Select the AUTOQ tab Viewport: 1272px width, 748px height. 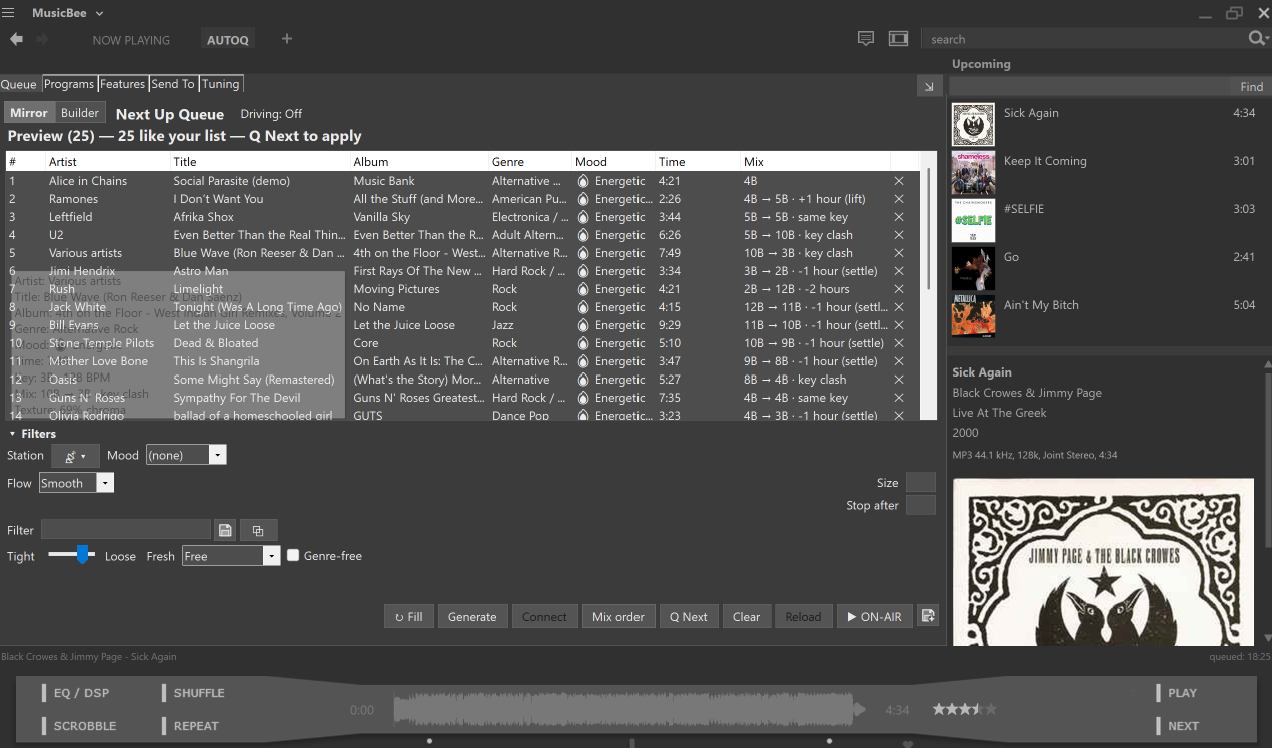(227, 40)
